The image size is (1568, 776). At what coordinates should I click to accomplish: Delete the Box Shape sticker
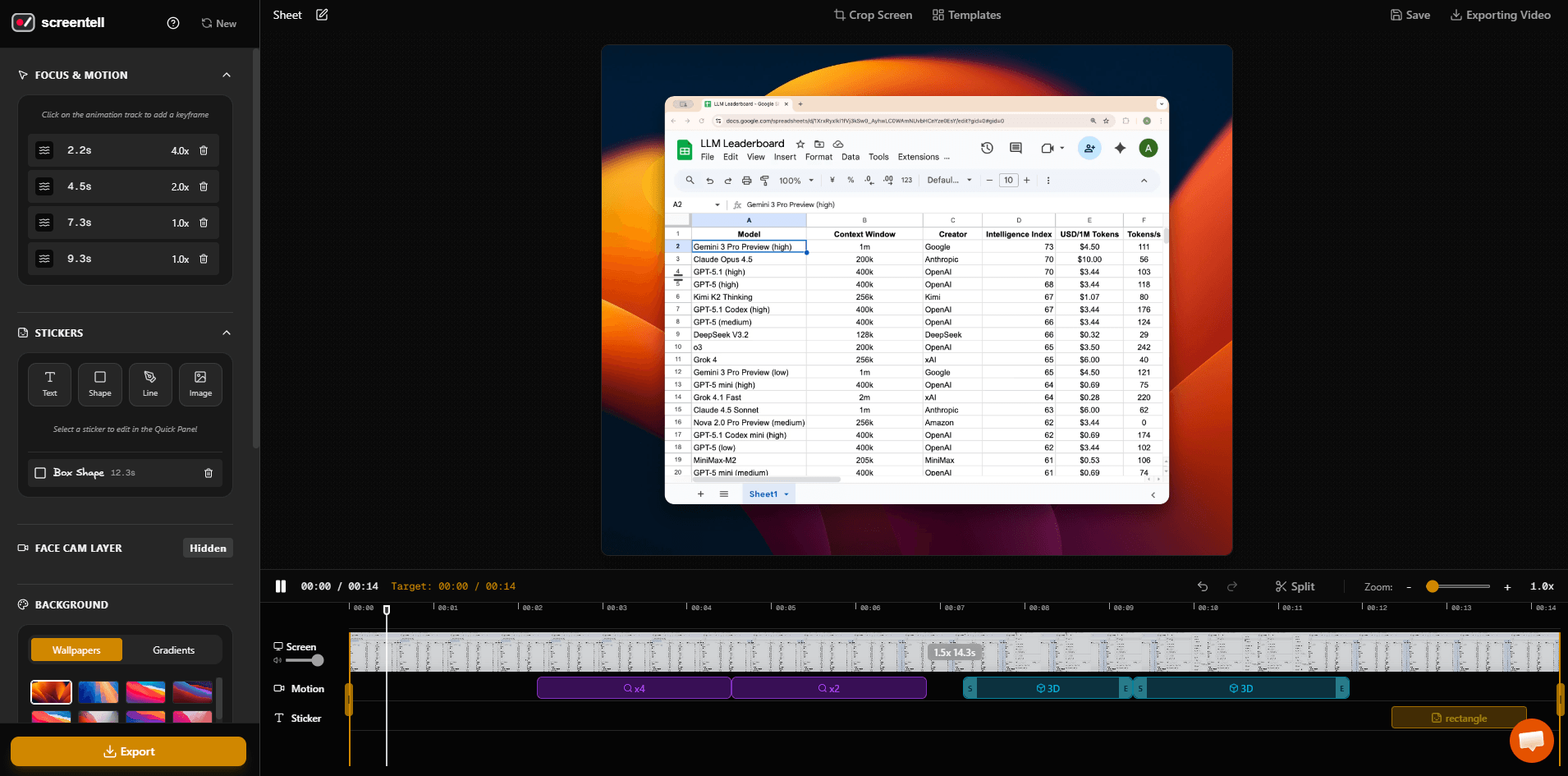click(x=209, y=473)
